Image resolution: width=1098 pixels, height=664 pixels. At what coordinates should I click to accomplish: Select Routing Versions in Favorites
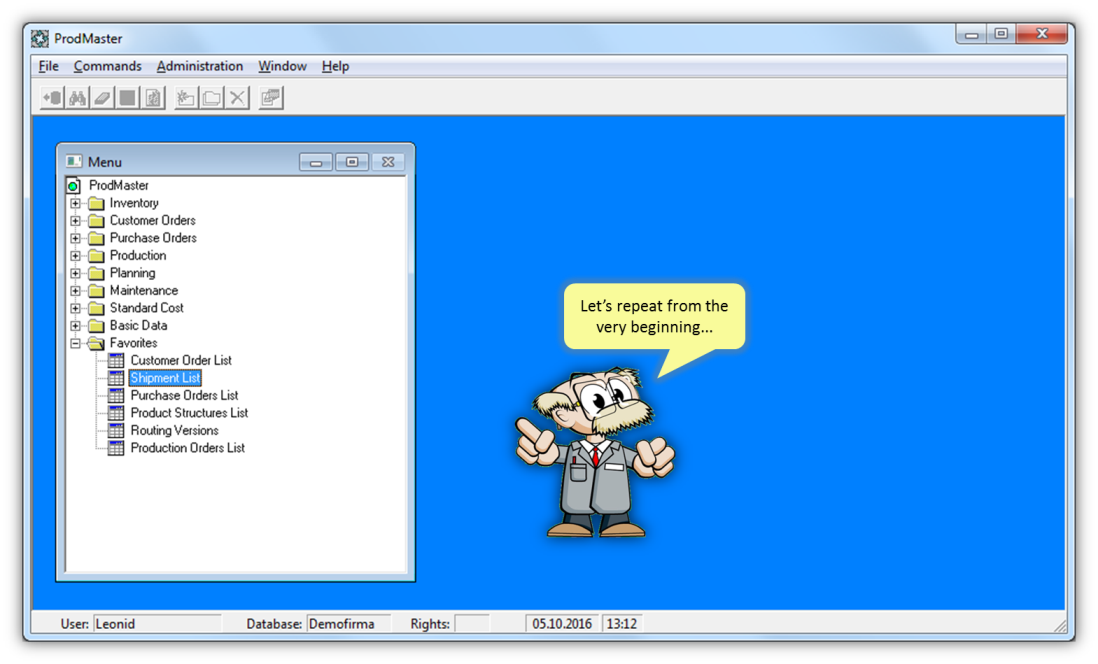pyautogui.click(x=174, y=431)
